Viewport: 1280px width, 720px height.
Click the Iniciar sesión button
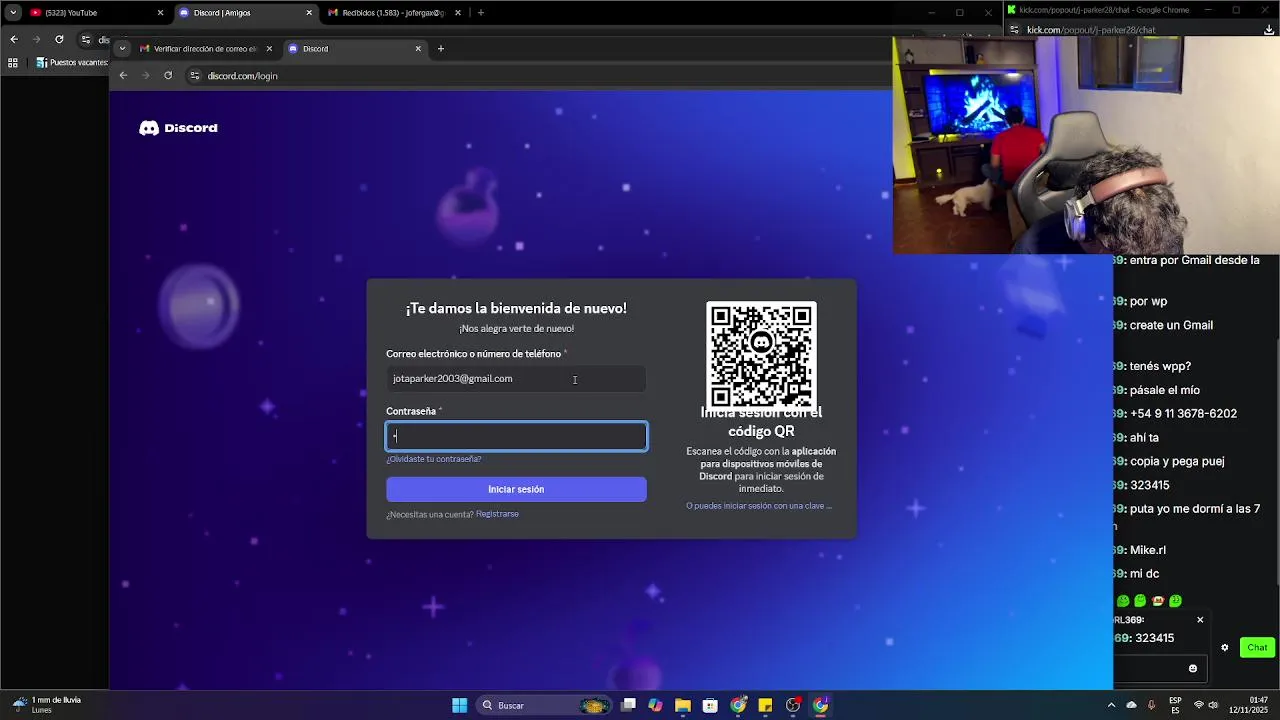point(516,489)
